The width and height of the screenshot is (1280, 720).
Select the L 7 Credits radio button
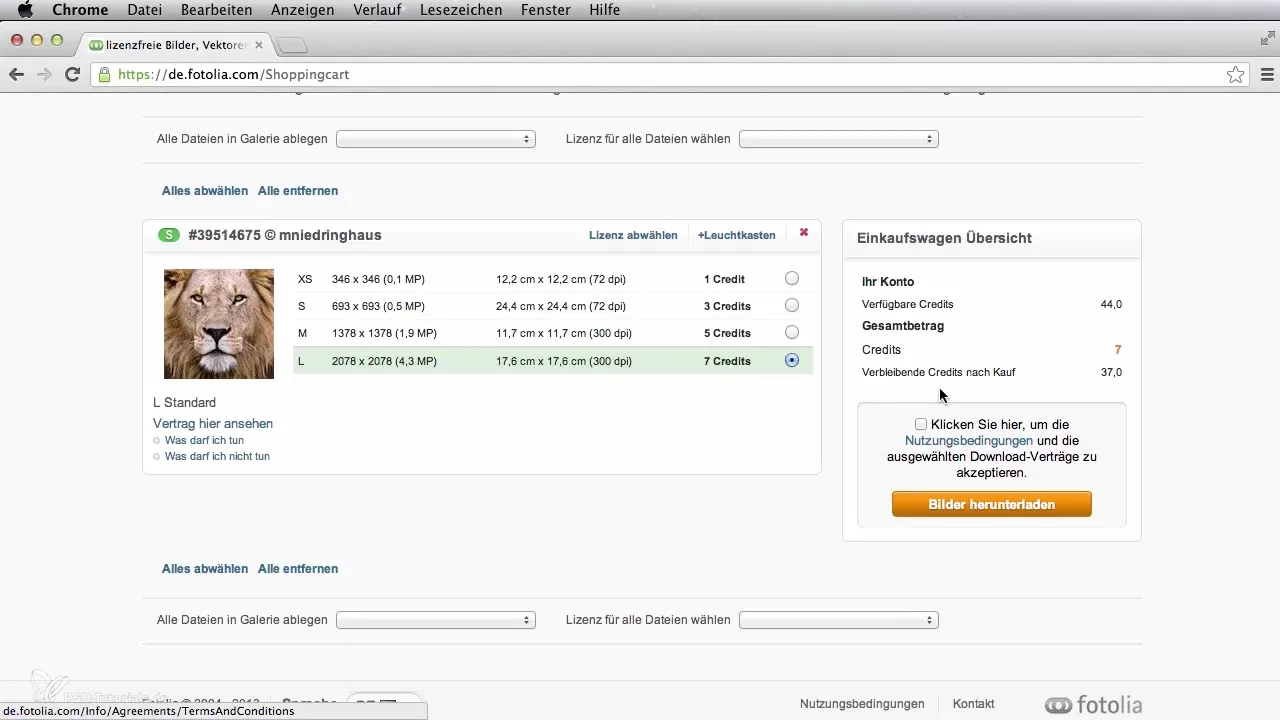point(792,360)
